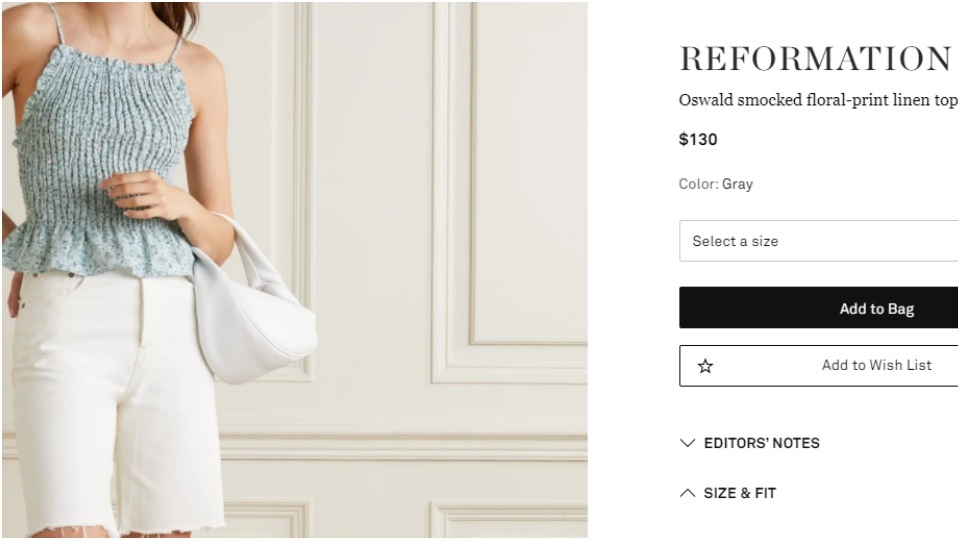Click the SIZE & FIT section heading
Screen dimensions: 960x540
click(740, 493)
